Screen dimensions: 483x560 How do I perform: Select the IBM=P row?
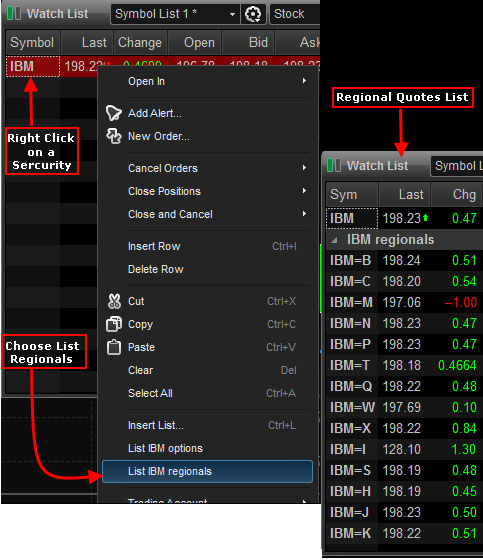point(404,345)
